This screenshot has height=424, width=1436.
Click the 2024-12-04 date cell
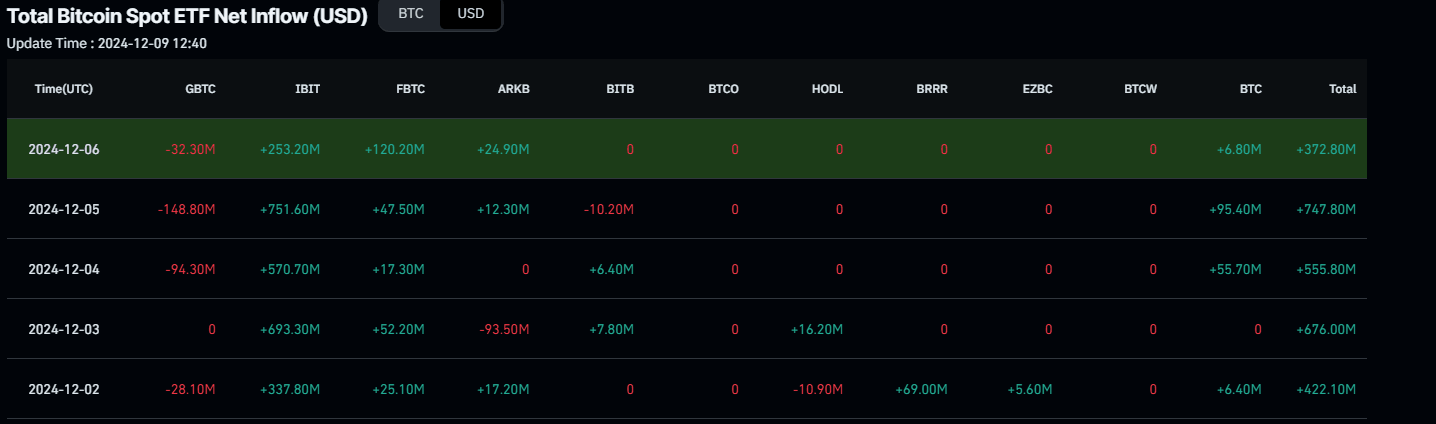tap(64, 269)
